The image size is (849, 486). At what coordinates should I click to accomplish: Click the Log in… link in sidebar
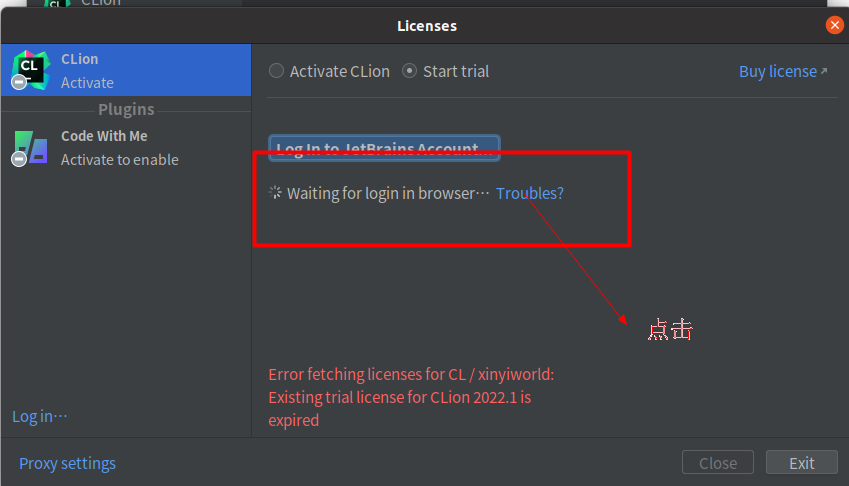click(x=40, y=416)
